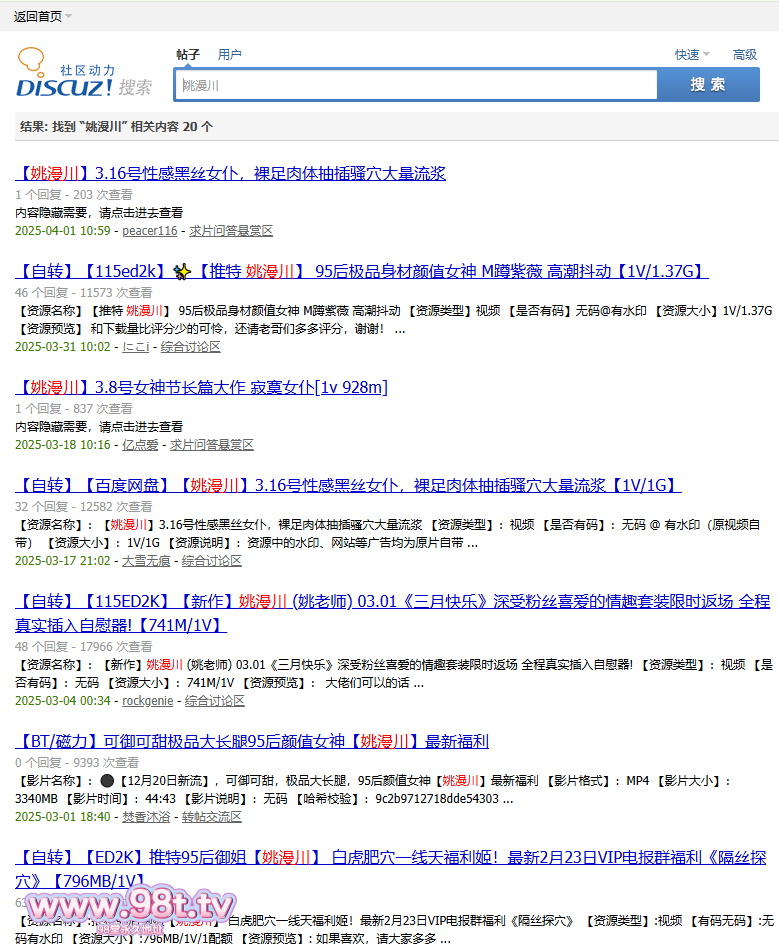Click the star emoji icon in the second result title

tap(181, 272)
